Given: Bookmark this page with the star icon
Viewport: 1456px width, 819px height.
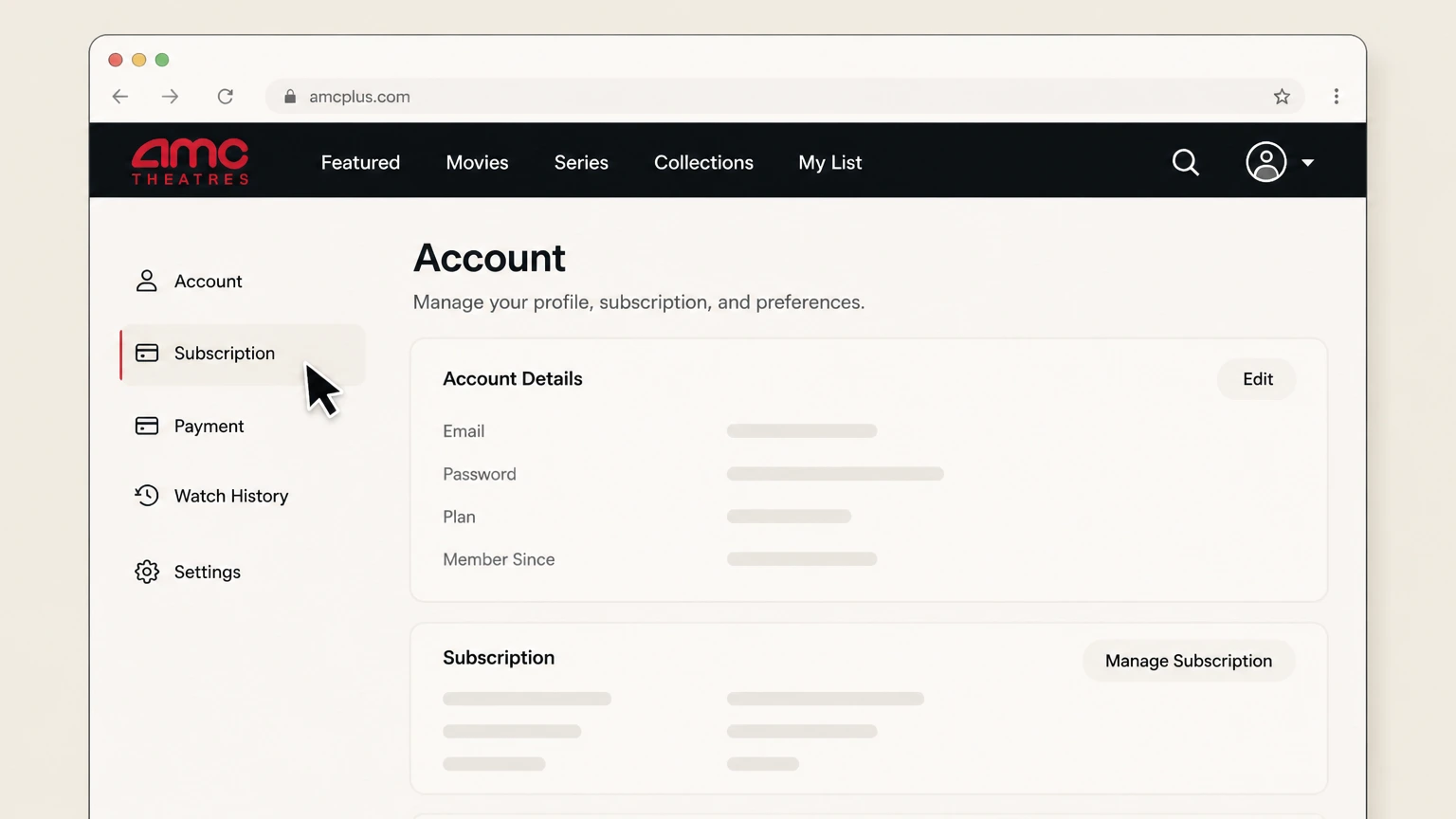Looking at the screenshot, I should tap(1282, 97).
